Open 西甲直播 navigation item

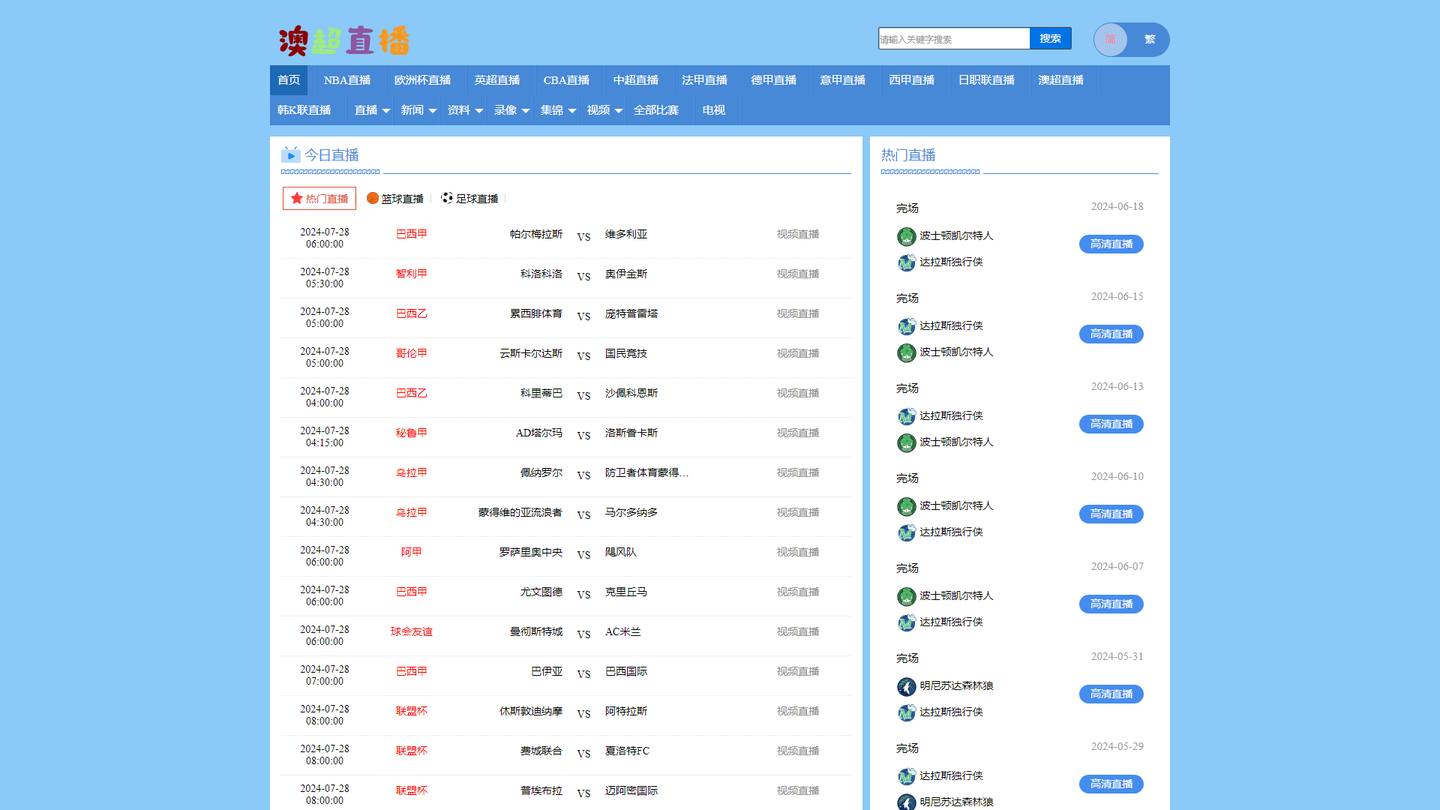pyautogui.click(x=912, y=80)
